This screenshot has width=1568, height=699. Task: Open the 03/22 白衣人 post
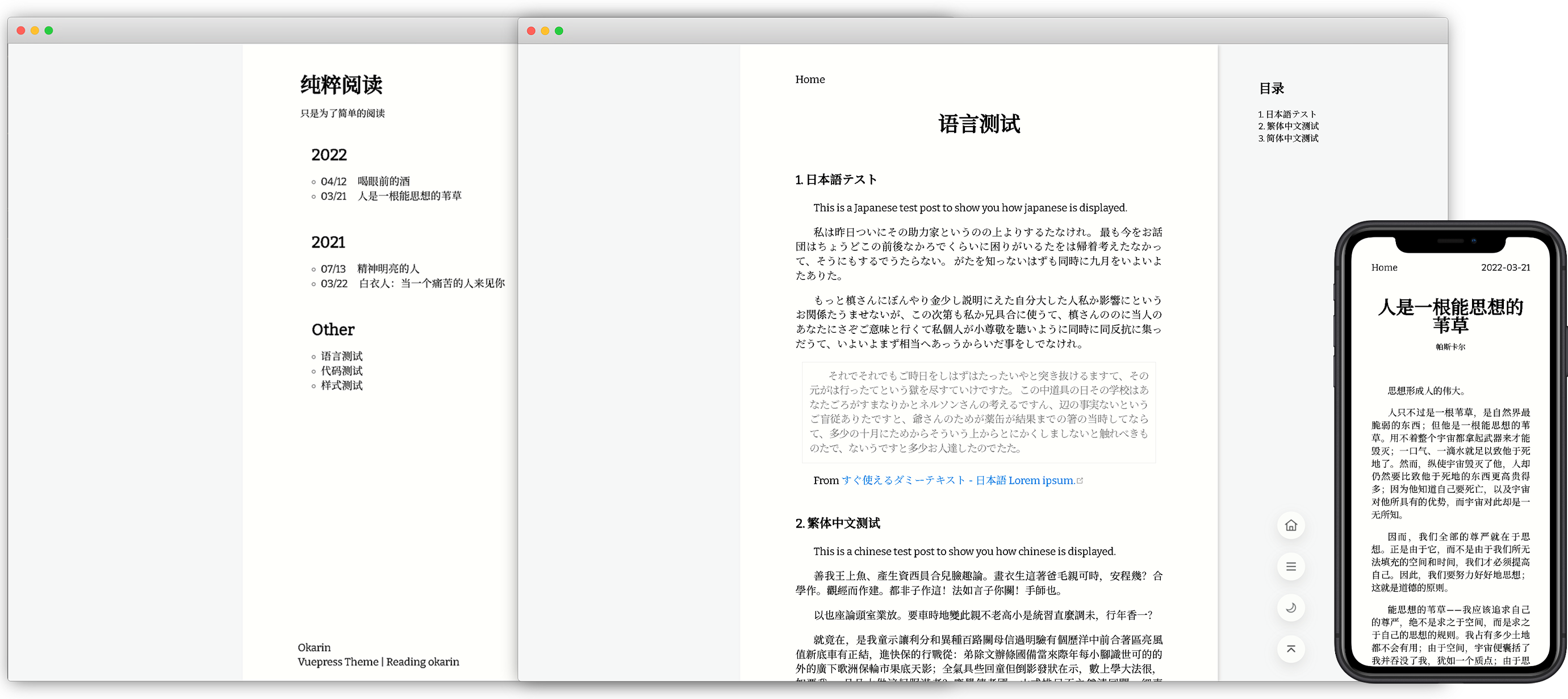431,283
